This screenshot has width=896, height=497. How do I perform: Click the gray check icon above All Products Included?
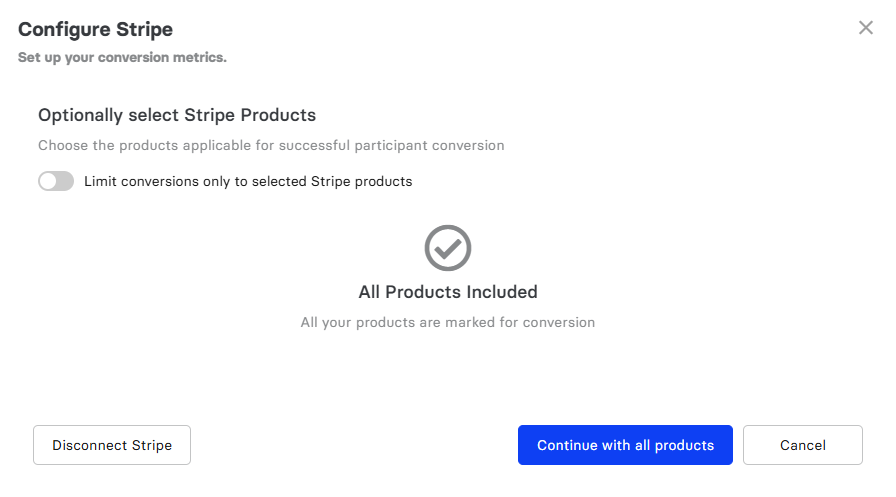tap(448, 248)
